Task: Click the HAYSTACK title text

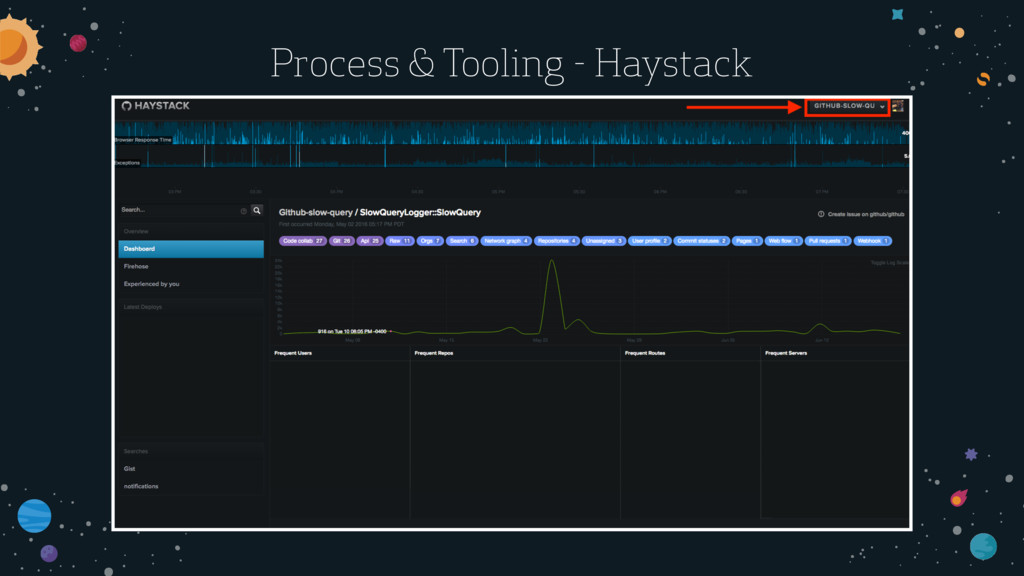Action: (162, 106)
